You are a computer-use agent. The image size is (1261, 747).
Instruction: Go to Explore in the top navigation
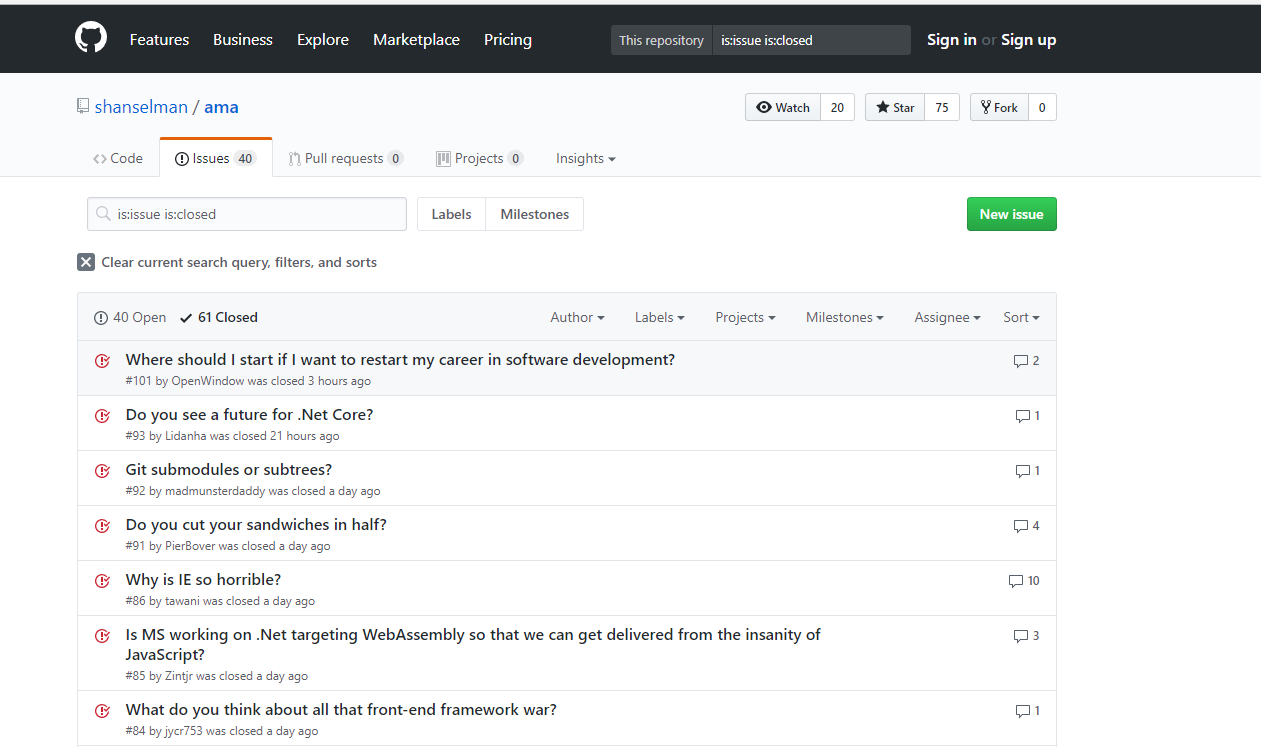click(323, 40)
